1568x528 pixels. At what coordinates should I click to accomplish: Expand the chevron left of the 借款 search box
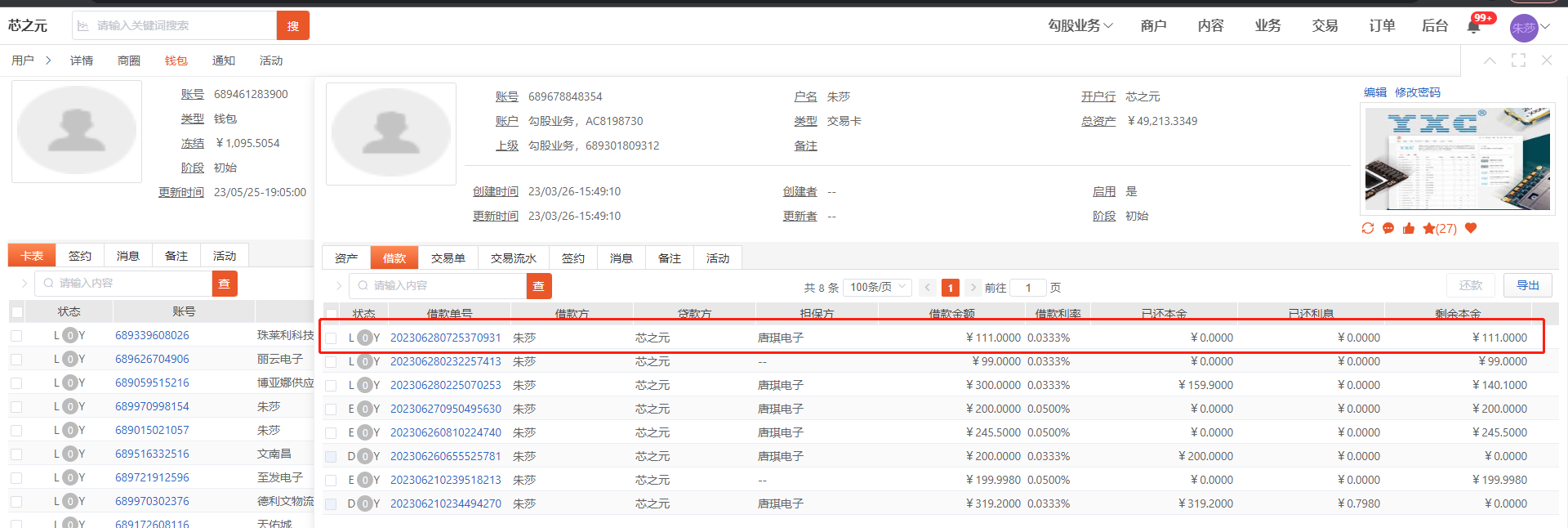click(339, 286)
